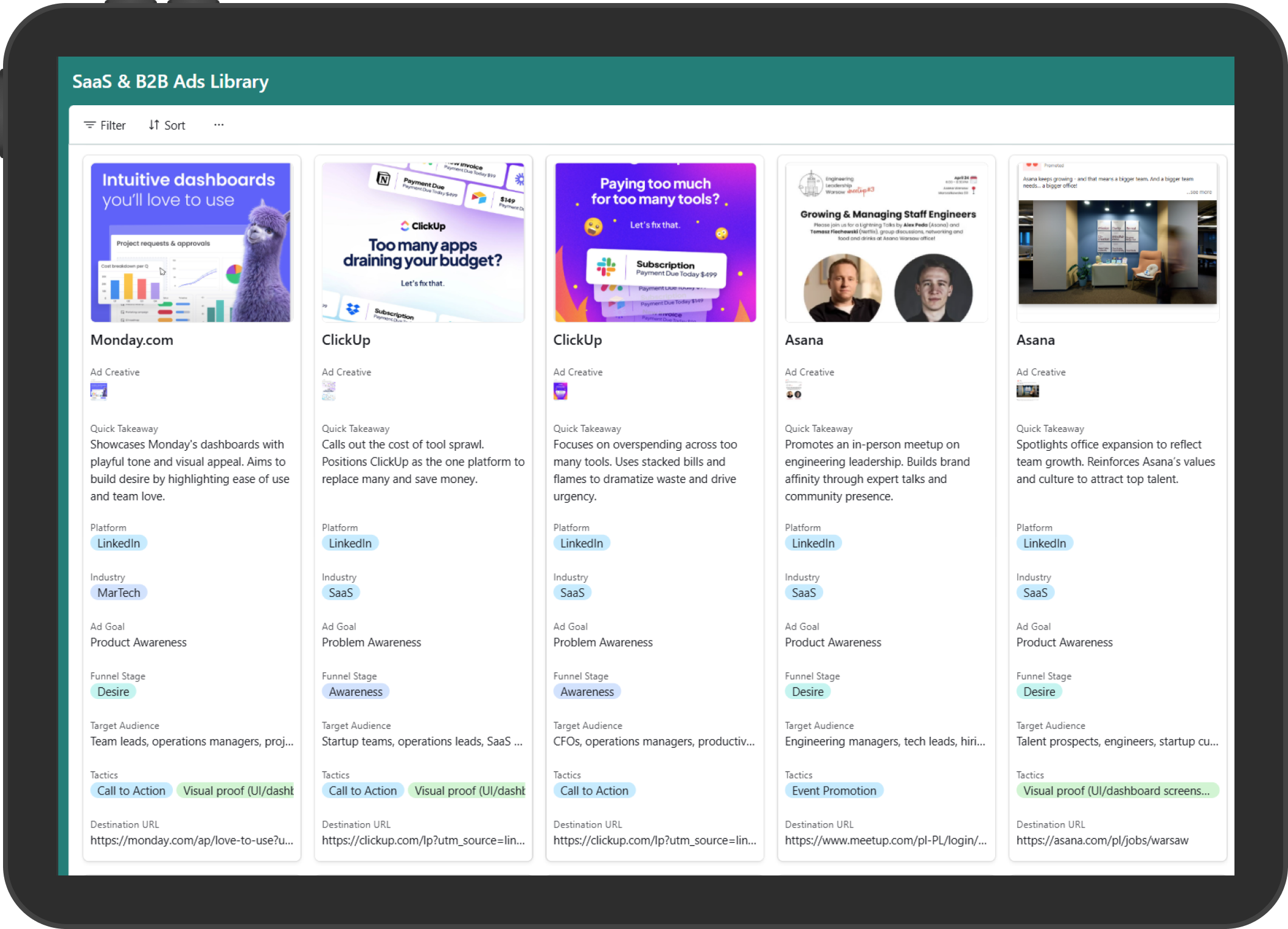This screenshot has width=1288, height=929.
Task: Click Asana meetup Ad Creative small thumbnail
Action: click(x=793, y=391)
